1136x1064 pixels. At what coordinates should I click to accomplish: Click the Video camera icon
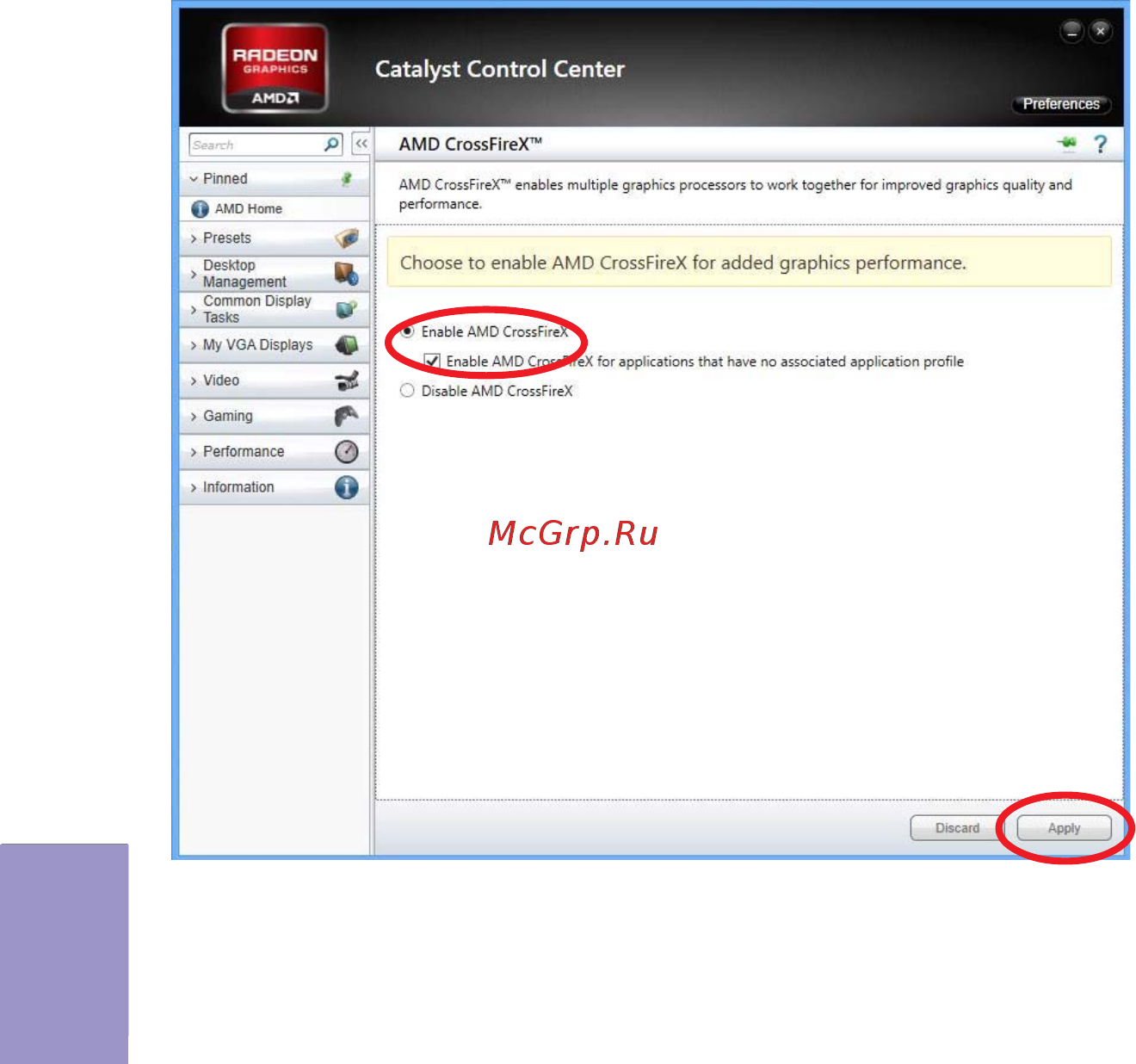[346, 380]
